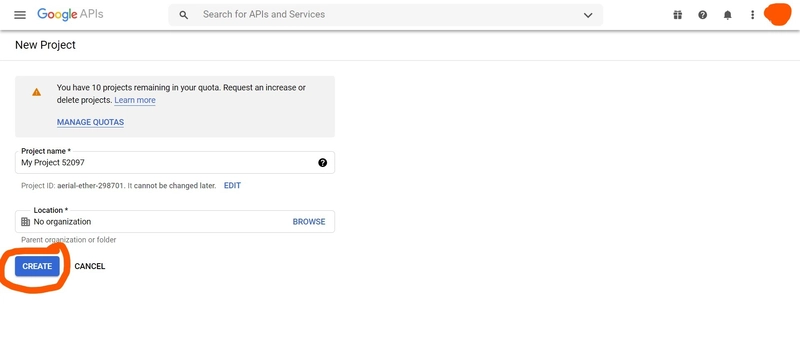This screenshot has height=364, width=800.
Task: Open the notifications bell
Action: (728, 15)
